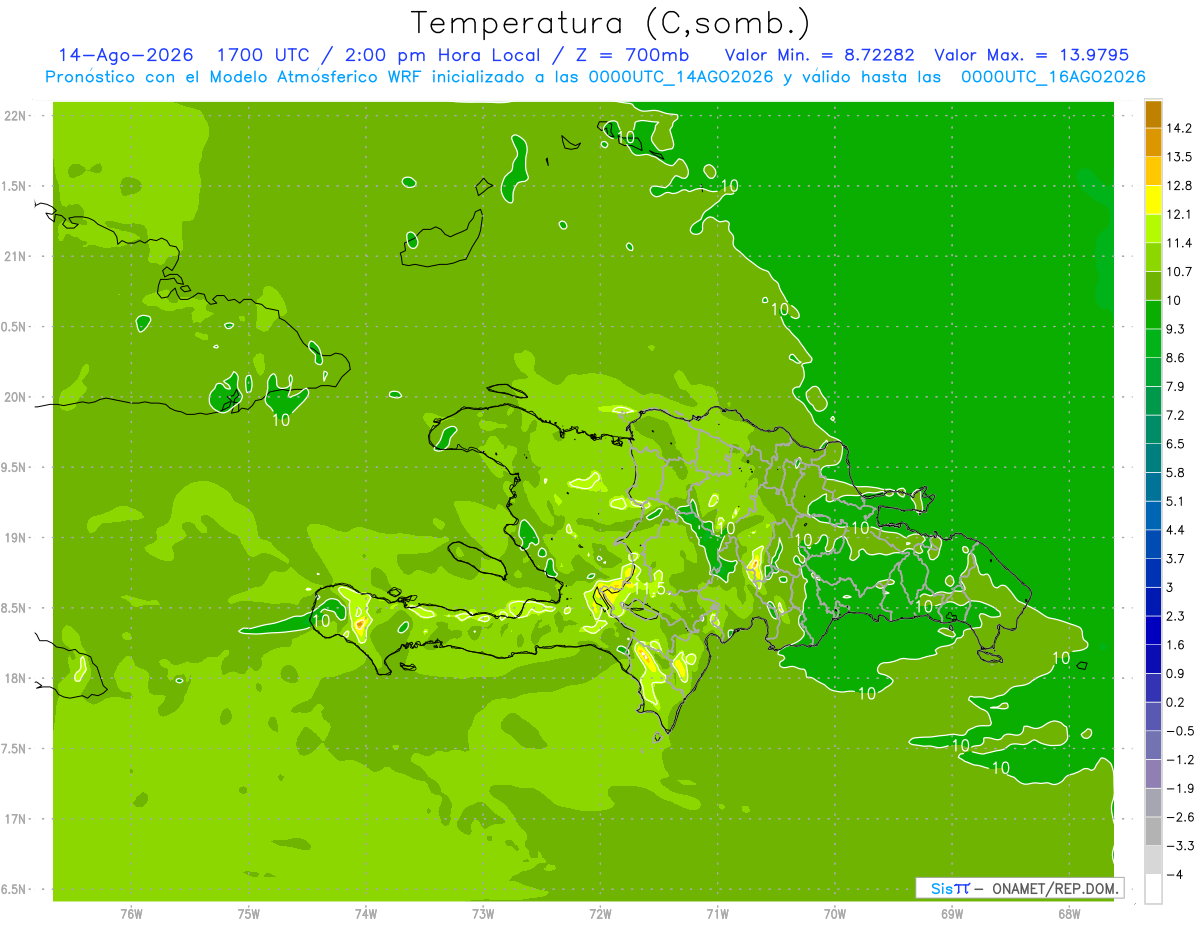Click '9.3' on the color scale
Image resolution: width=1200 pixels, height=927 pixels.
point(1176,329)
